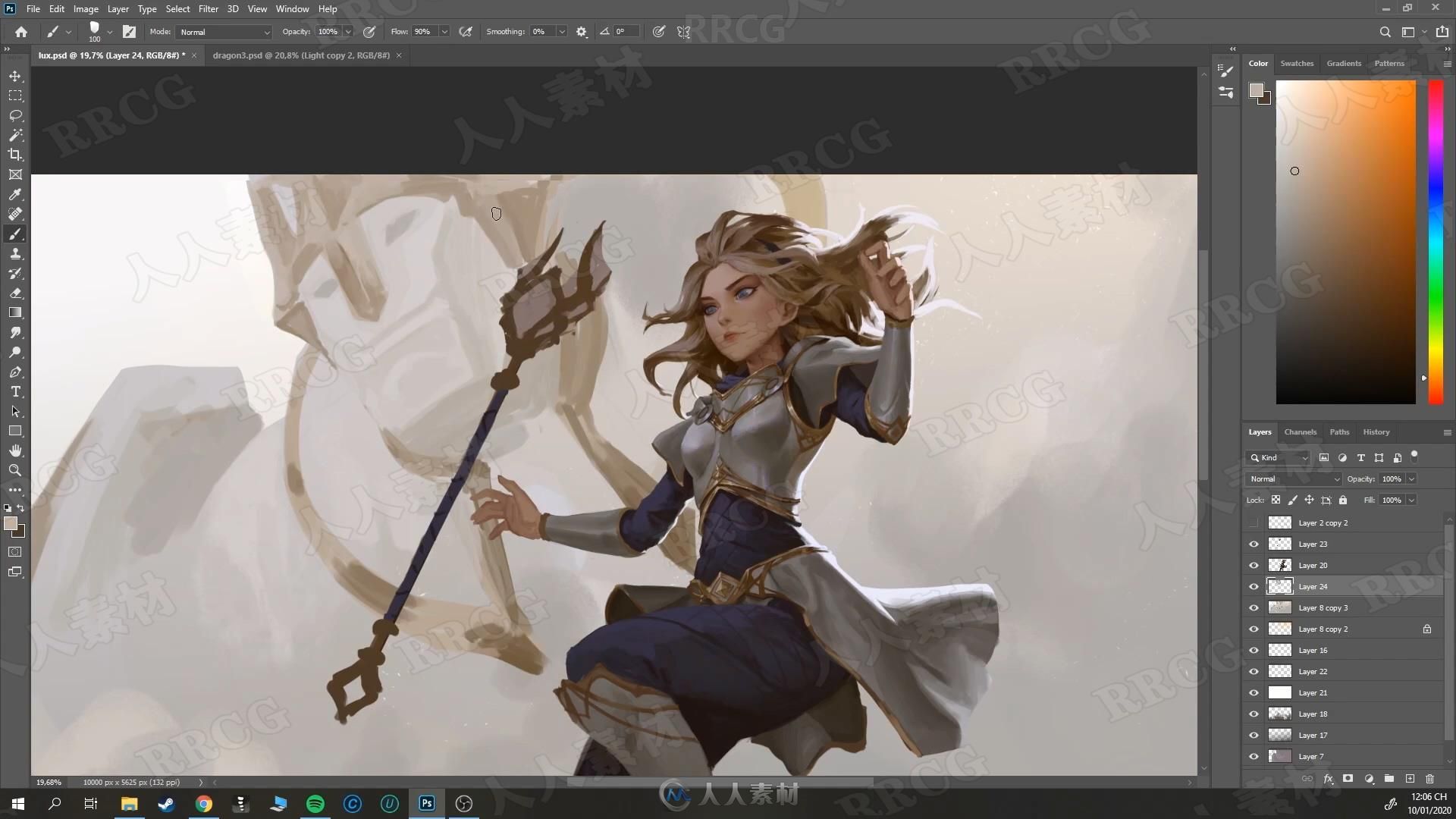Open the brush Mode dropdown
The height and width of the screenshot is (819, 1456).
click(x=224, y=32)
